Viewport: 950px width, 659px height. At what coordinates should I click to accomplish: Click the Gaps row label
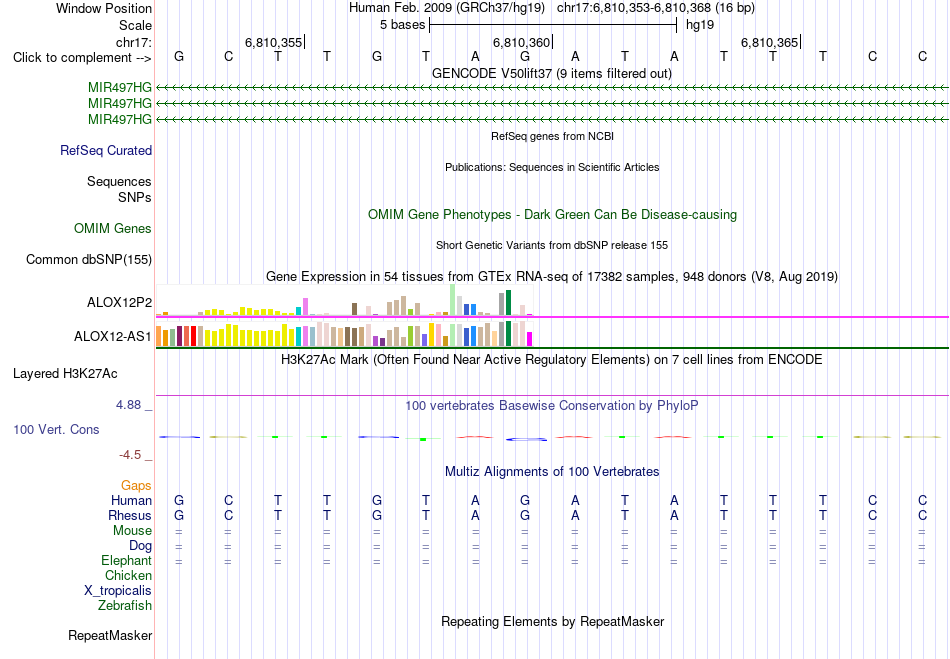tap(136, 486)
